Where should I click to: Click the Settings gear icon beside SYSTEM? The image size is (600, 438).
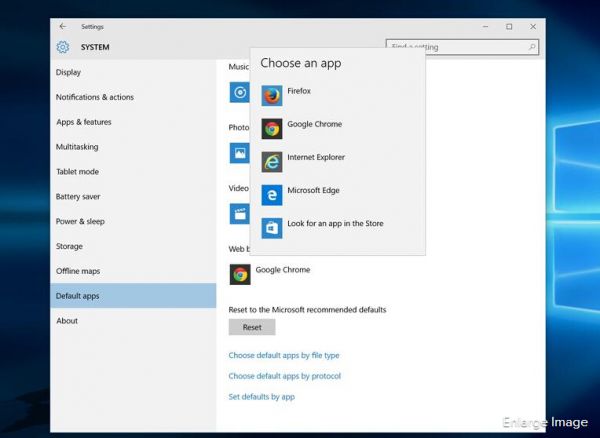pos(63,47)
